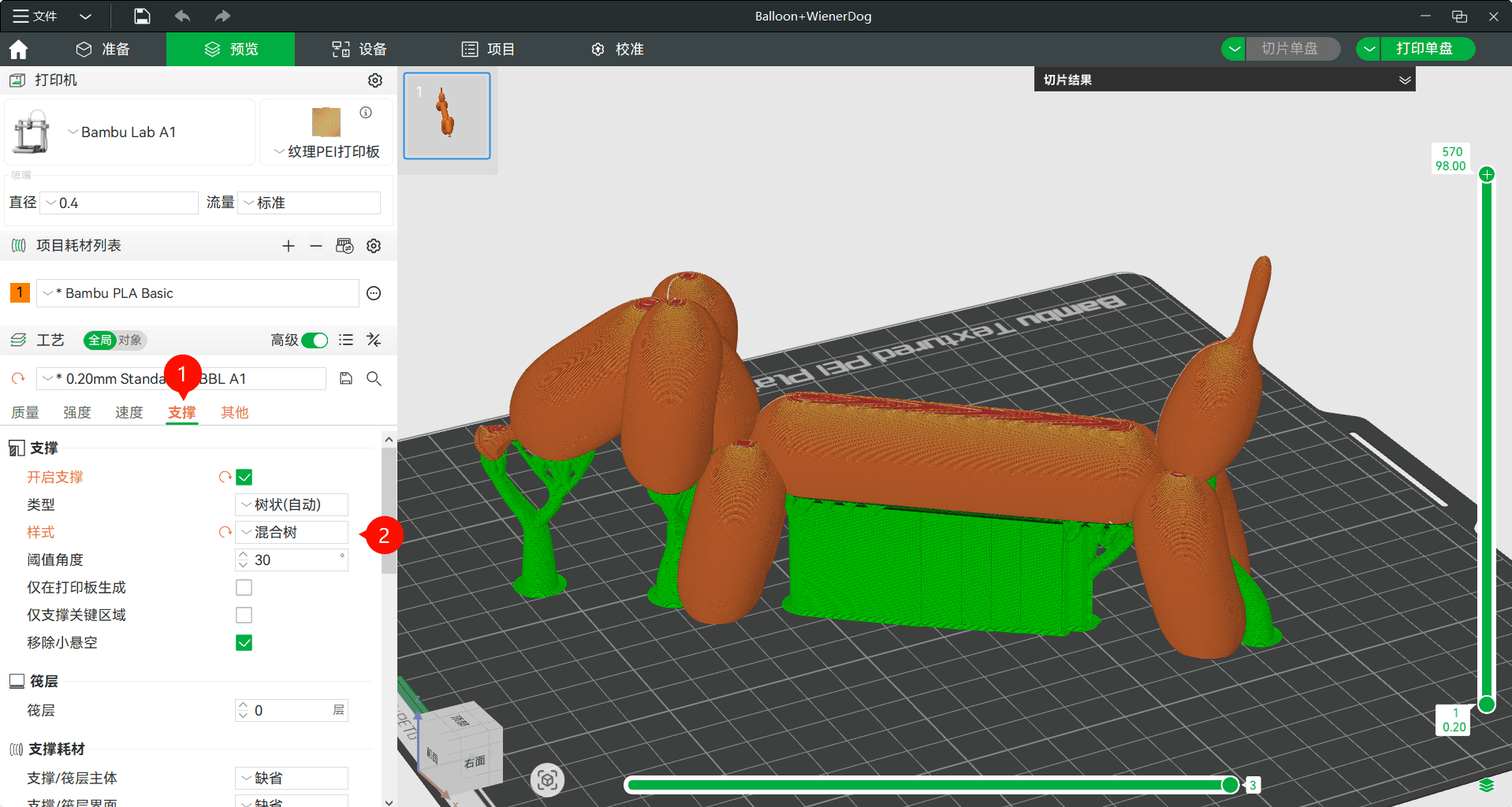Select plate 1 thumbnail
Image resolution: width=1512 pixels, height=807 pixels.
(447, 116)
